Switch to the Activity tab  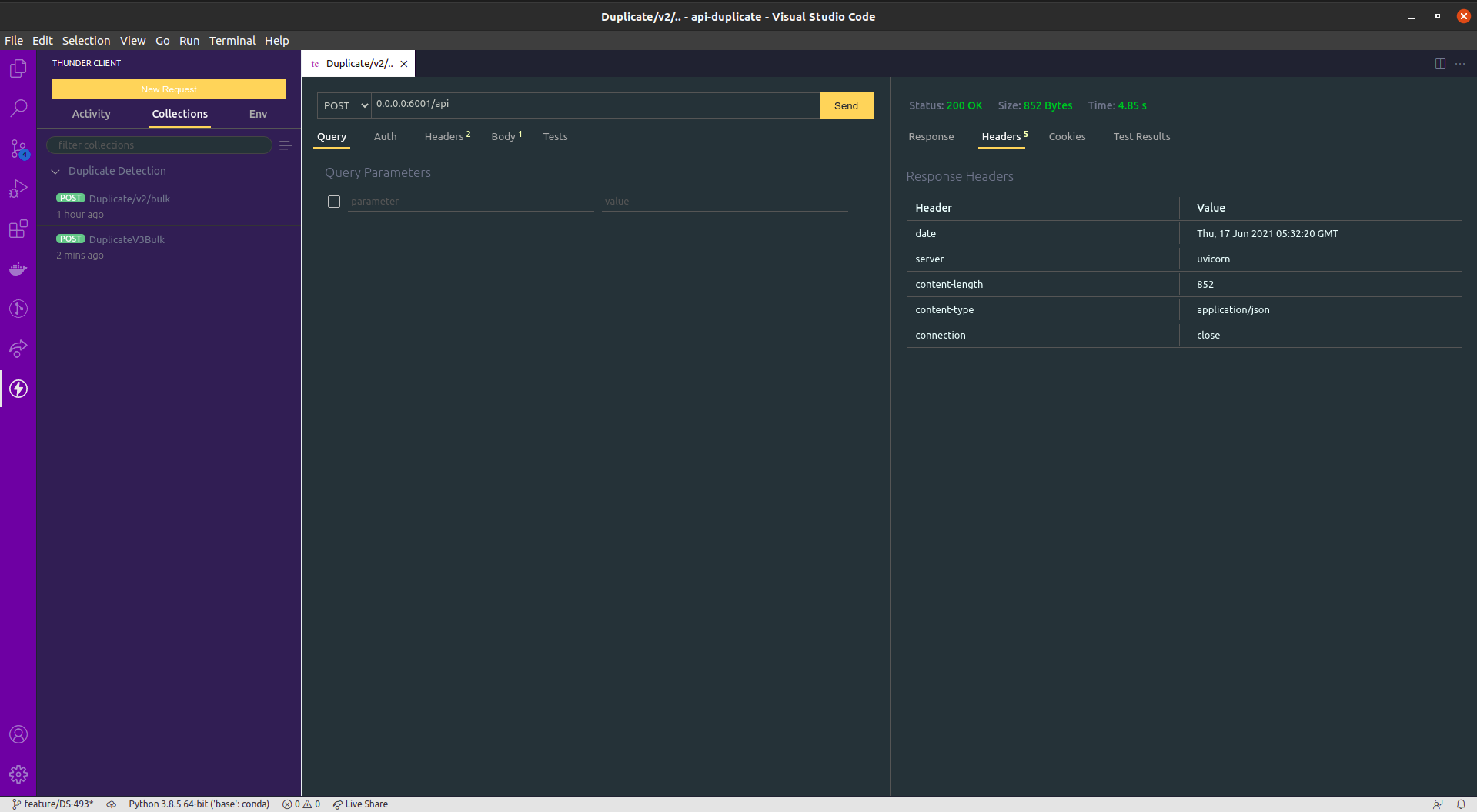pyautogui.click(x=92, y=114)
